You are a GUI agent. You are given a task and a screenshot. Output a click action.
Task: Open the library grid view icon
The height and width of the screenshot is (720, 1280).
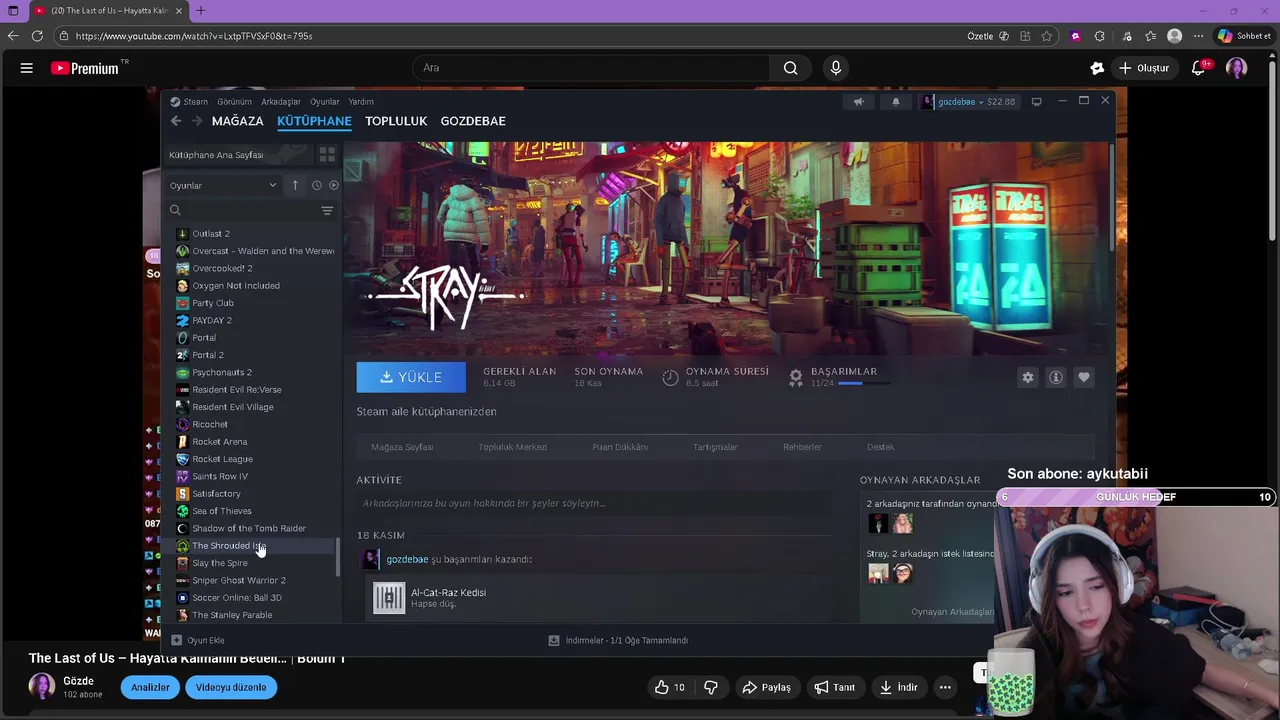coord(327,155)
